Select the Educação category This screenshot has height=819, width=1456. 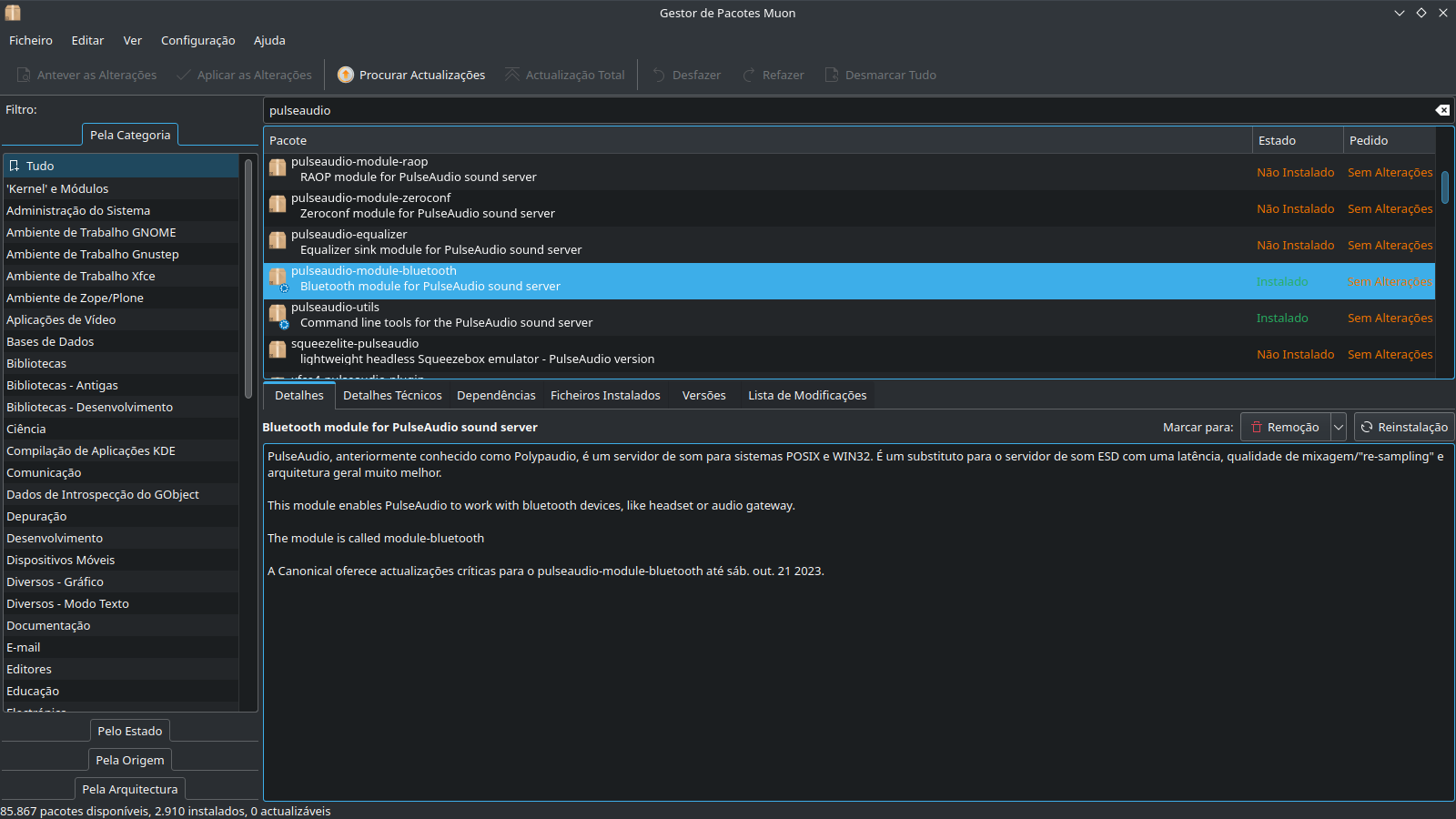click(x=121, y=691)
